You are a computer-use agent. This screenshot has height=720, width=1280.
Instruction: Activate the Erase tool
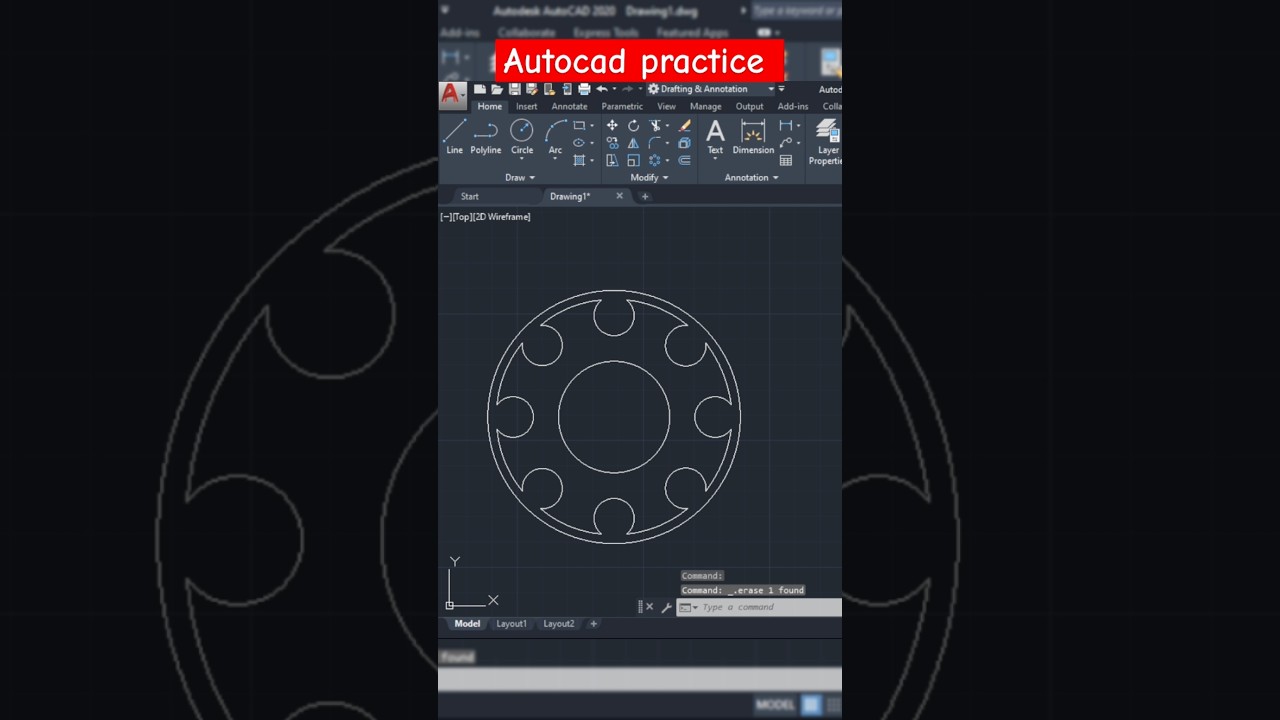click(685, 125)
